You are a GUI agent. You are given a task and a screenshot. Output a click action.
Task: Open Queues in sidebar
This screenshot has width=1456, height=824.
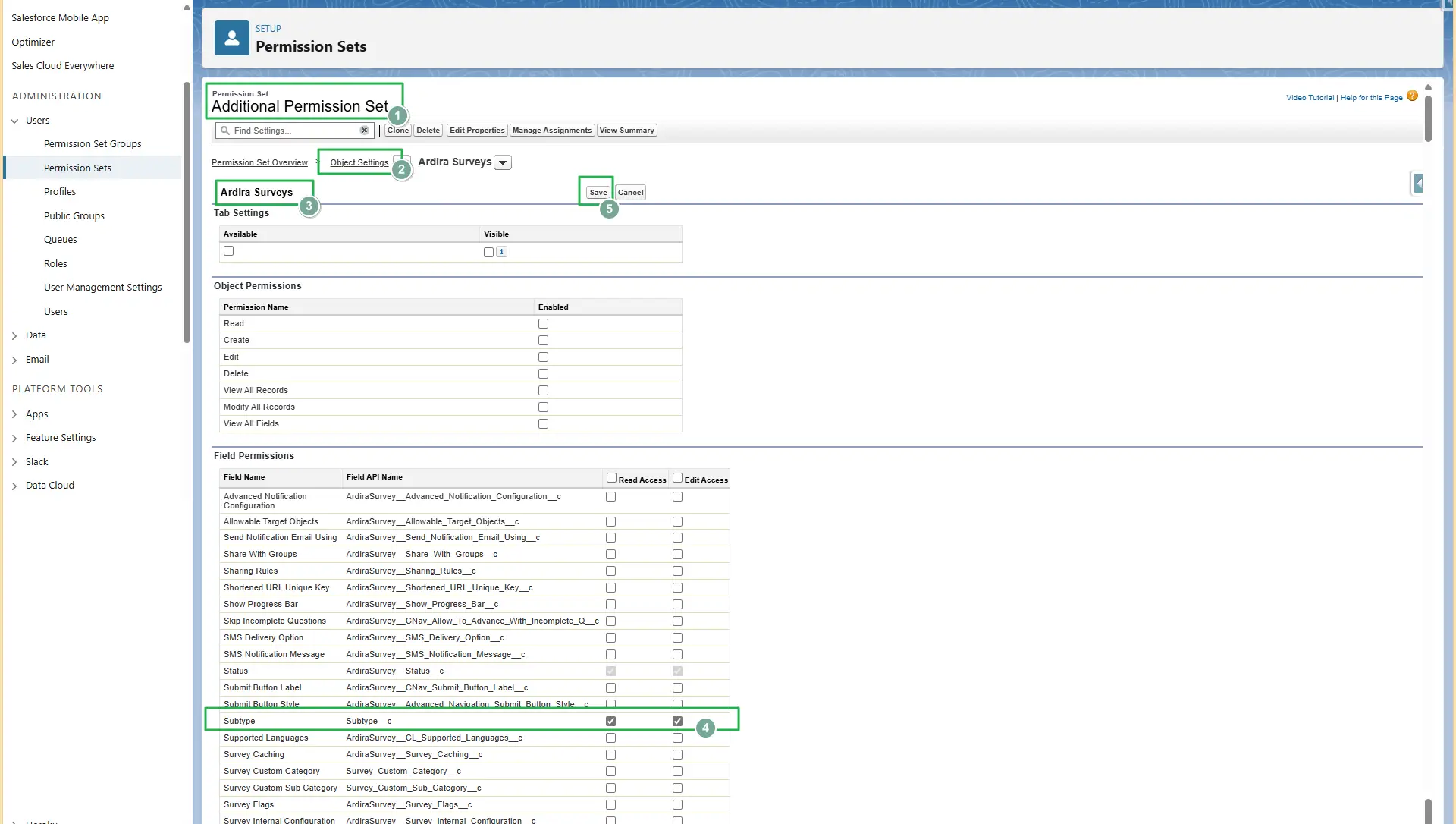(x=61, y=240)
